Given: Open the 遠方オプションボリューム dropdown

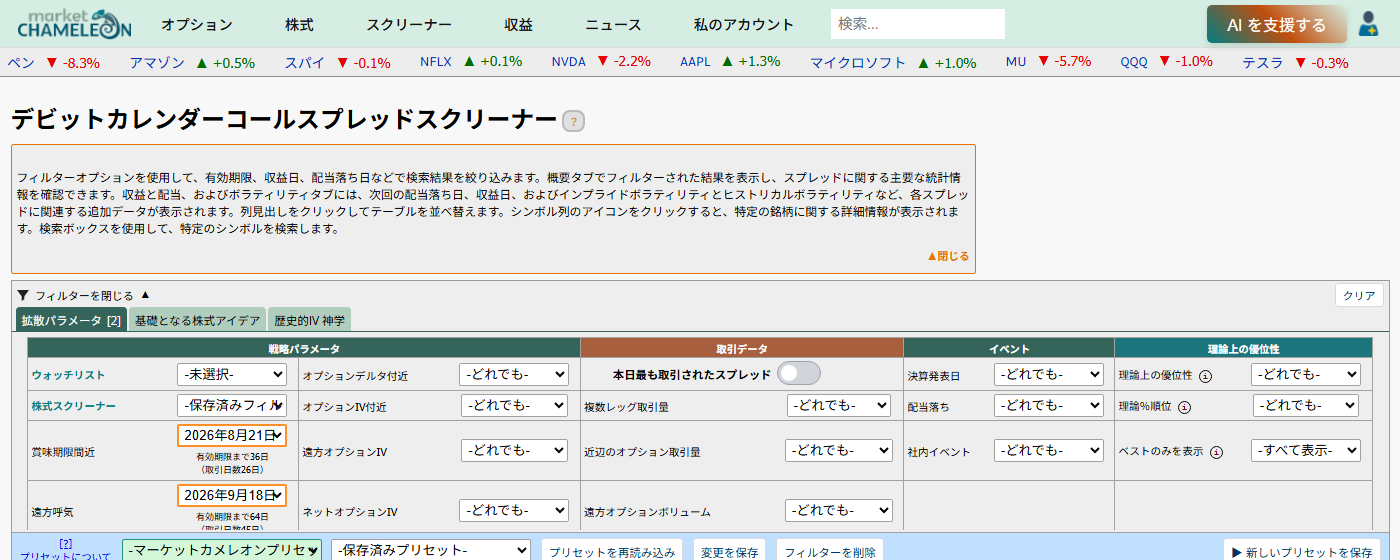Looking at the screenshot, I should click(x=838, y=510).
